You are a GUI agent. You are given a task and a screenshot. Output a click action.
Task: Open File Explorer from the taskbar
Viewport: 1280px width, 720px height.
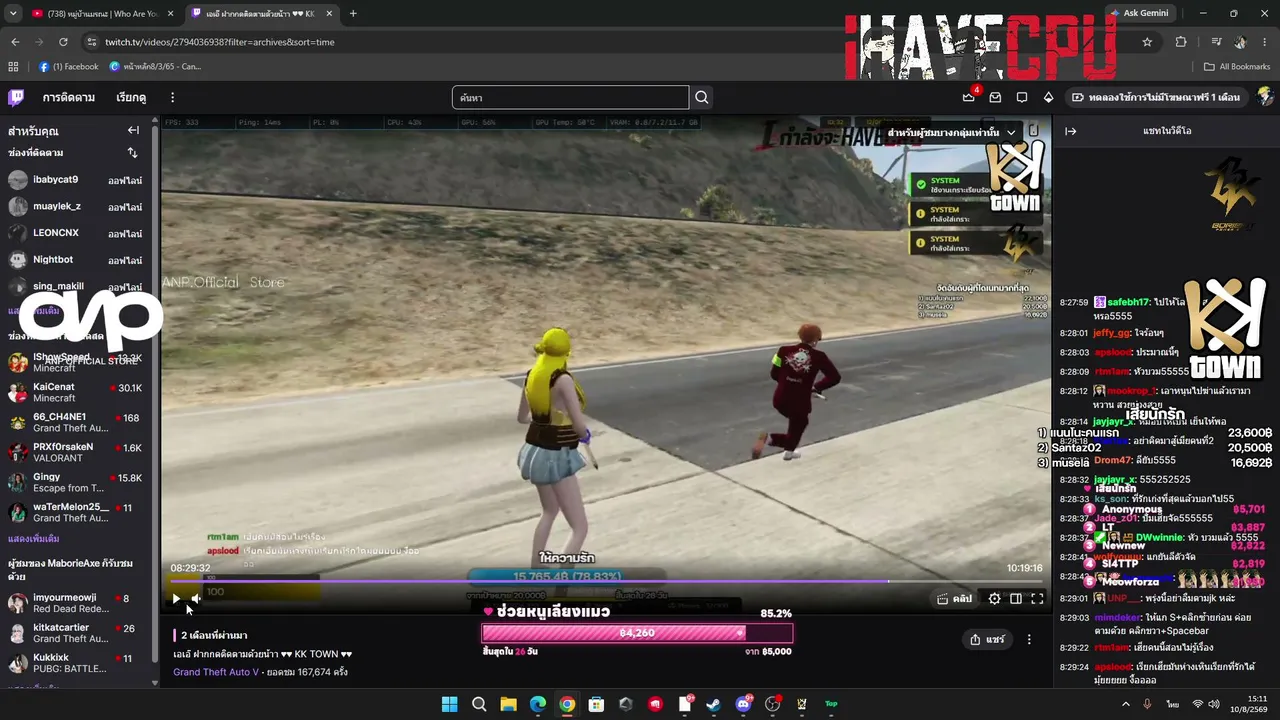508,704
